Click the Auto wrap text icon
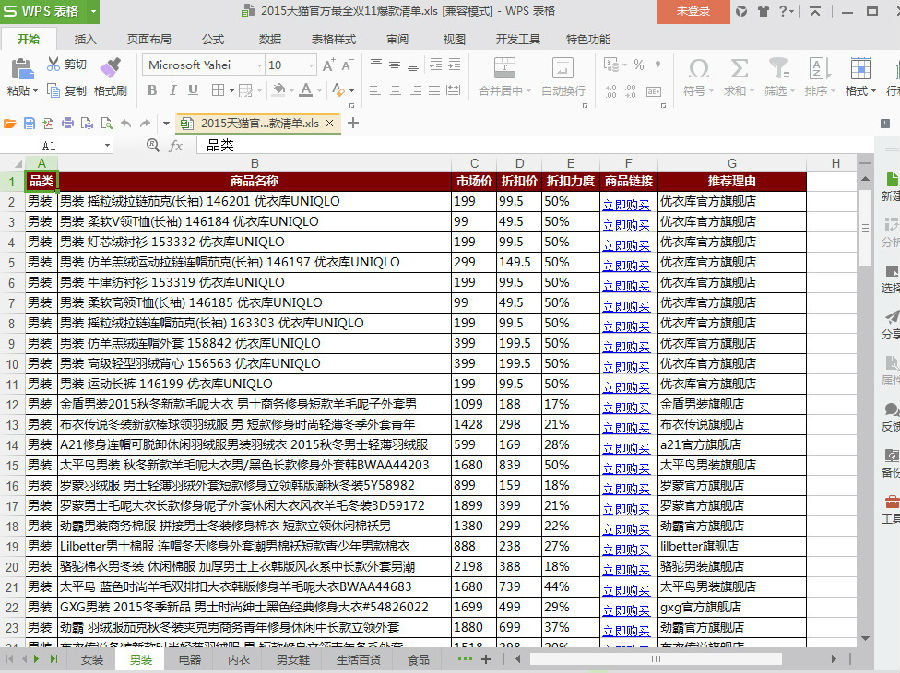The width and height of the screenshot is (900, 673). [562, 68]
